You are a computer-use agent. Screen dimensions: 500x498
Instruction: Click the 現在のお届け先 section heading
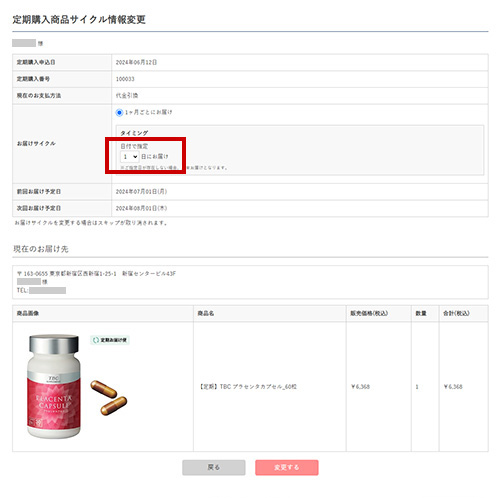coord(41,249)
